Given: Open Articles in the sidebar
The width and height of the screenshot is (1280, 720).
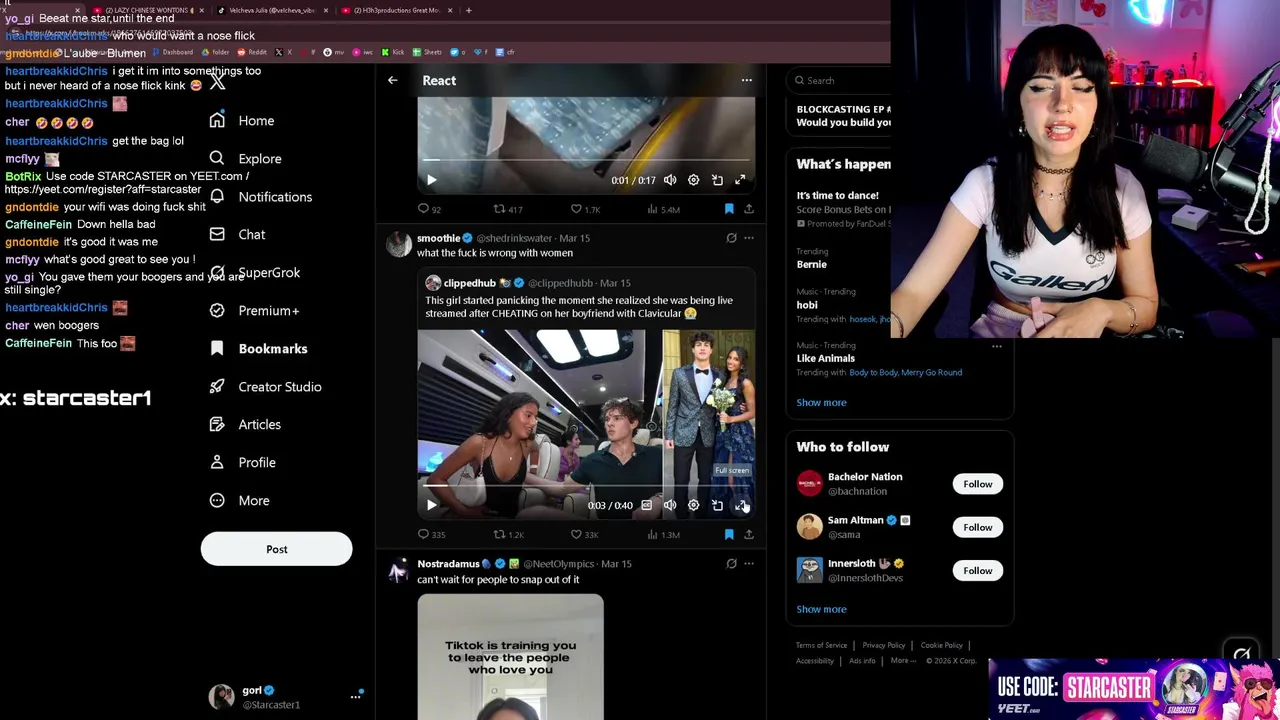Looking at the screenshot, I should tap(246, 425).
